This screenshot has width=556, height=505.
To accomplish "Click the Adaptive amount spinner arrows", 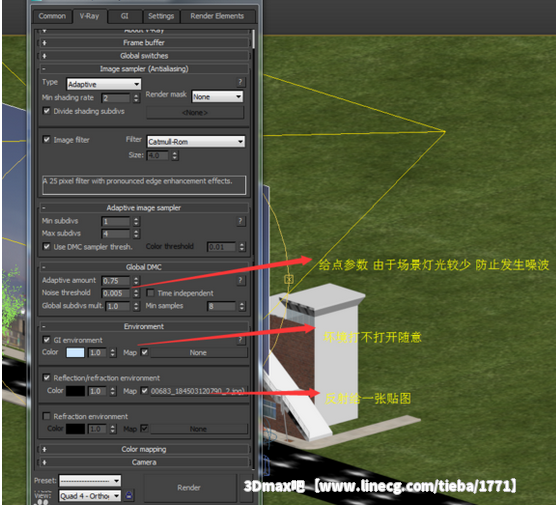I will [x=136, y=281].
